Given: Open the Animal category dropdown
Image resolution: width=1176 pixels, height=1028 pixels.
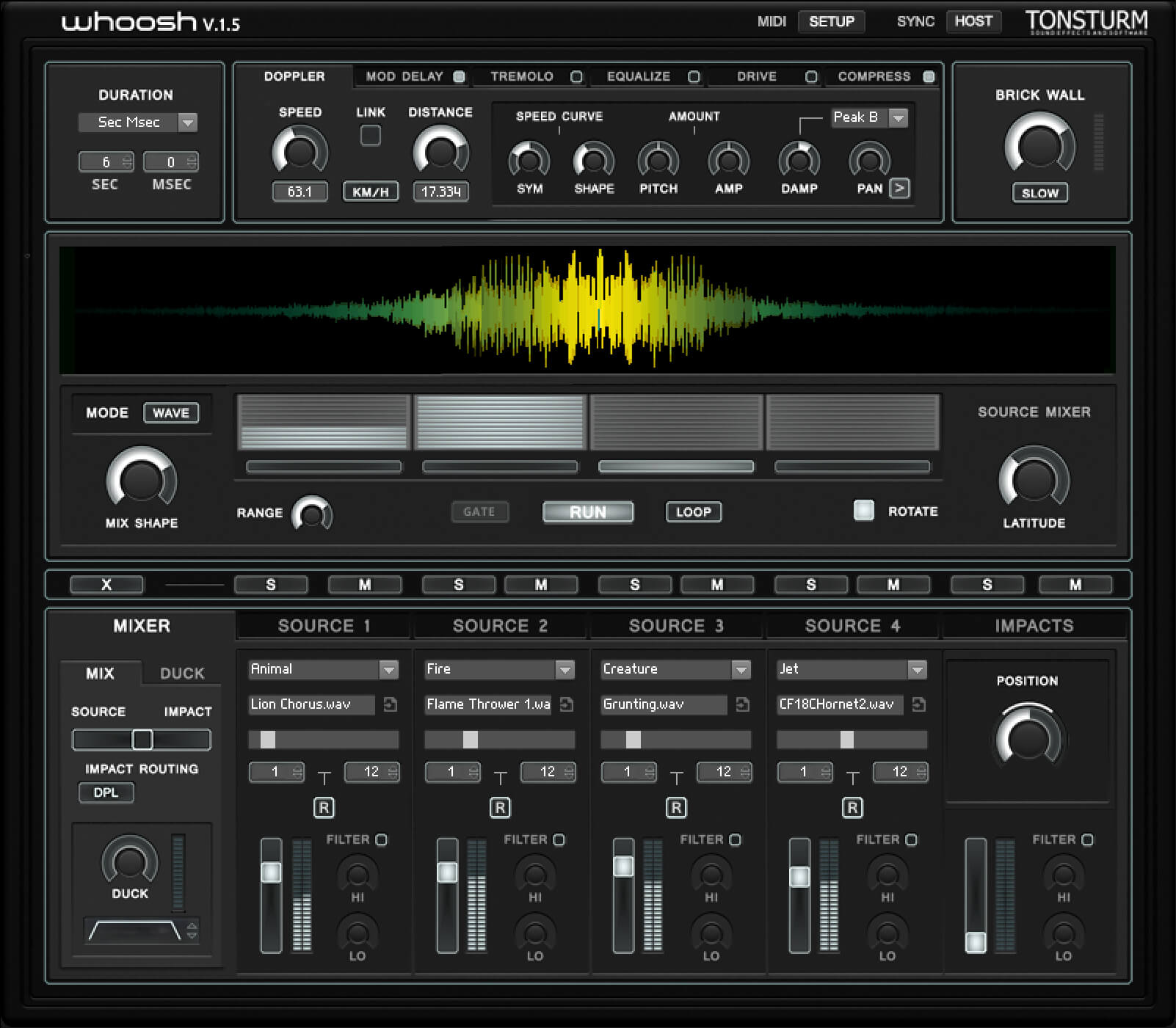Looking at the screenshot, I should 324,669.
